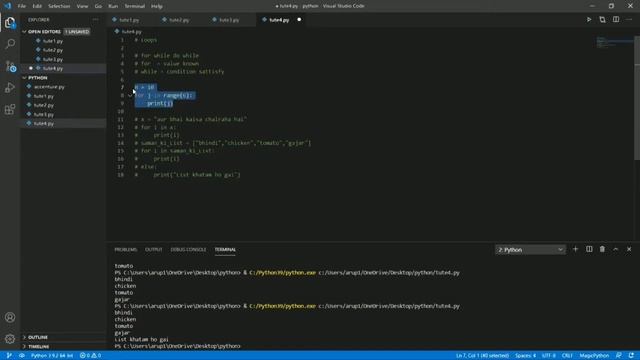640x360 pixels.
Task: Click 'Ln 7, Col 1' cursor position status
Action: click(x=482, y=356)
